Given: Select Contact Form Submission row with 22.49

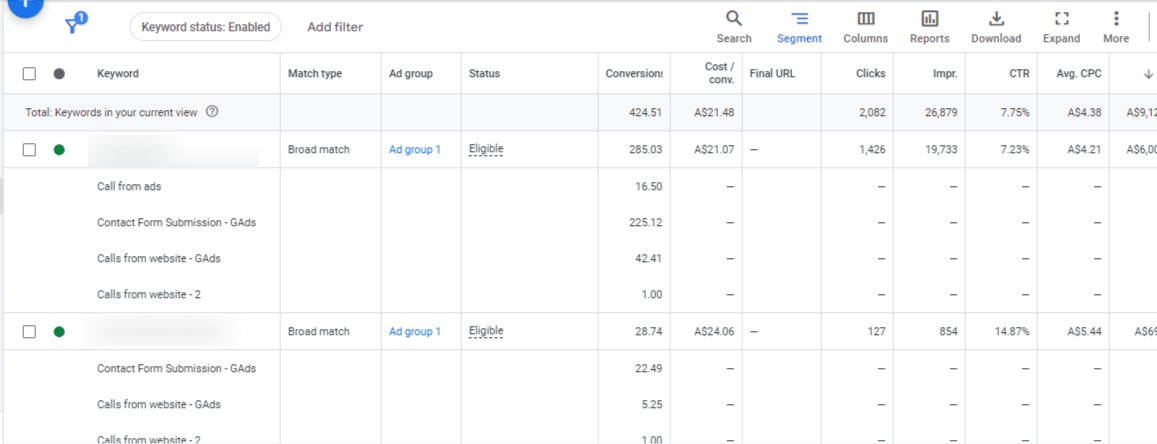Looking at the screenshot, I should pos(176,368).
